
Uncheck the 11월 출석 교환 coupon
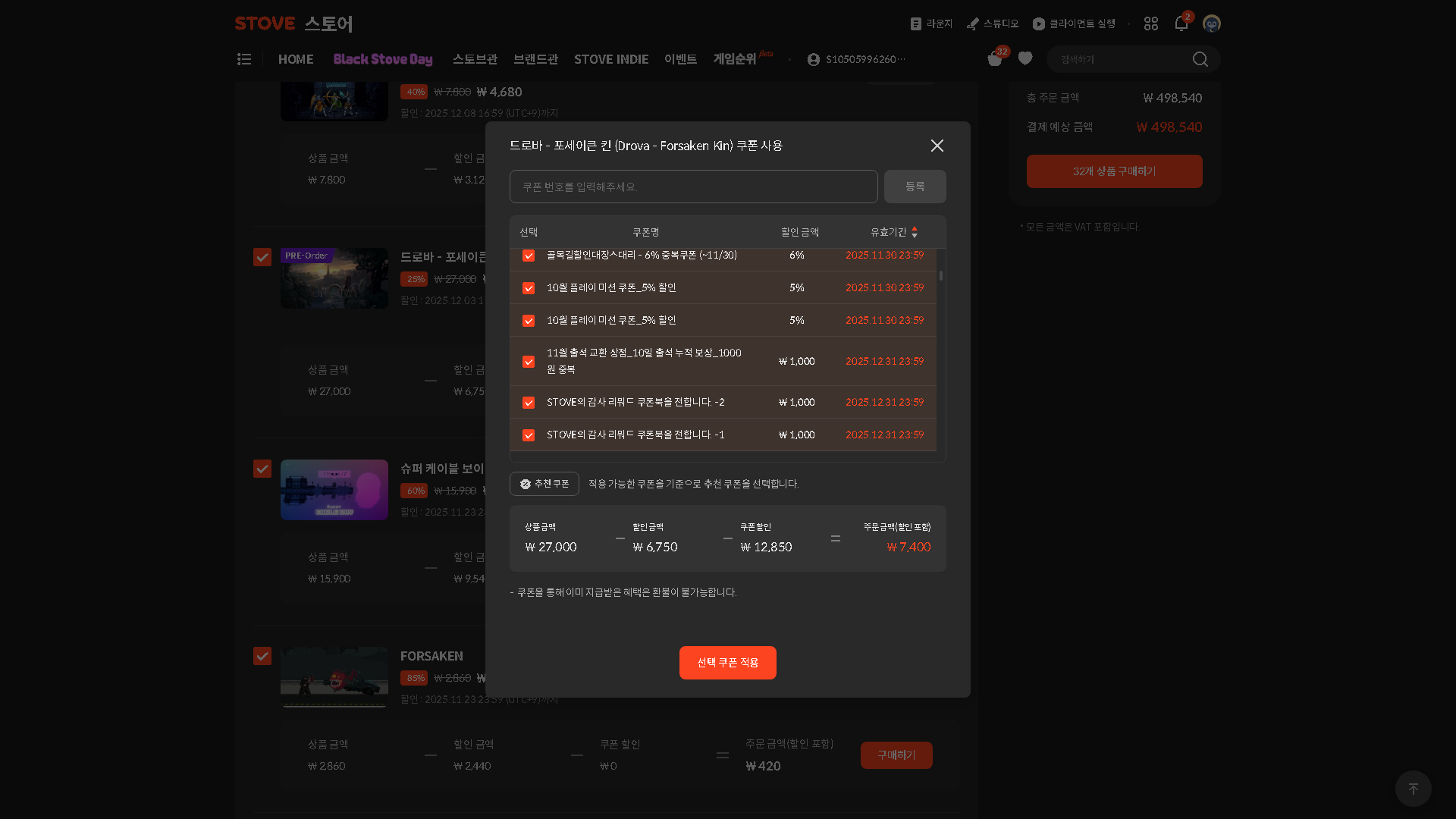pos(529,362)
